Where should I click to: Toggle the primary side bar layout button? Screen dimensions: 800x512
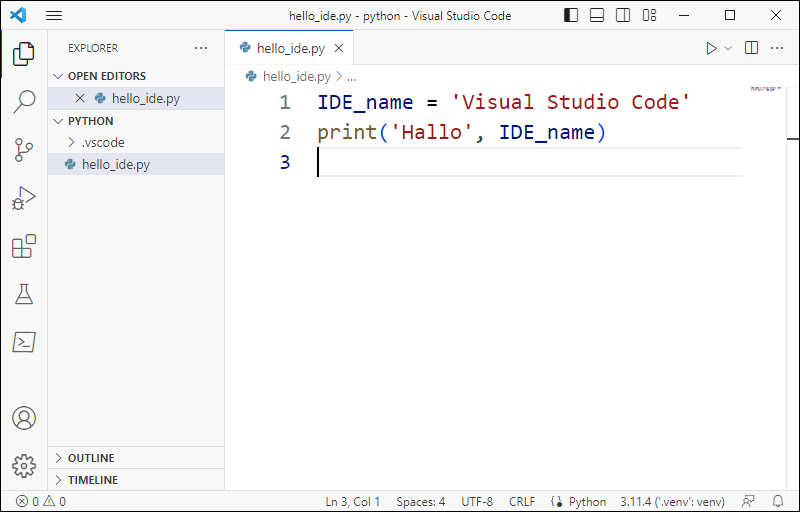click(x=571, y=16)
